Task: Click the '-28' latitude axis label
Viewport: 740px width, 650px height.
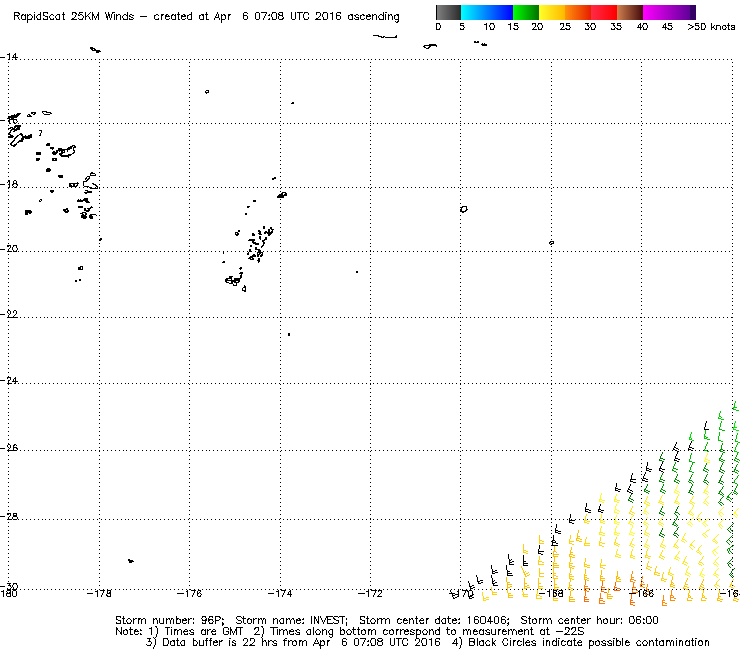Action: click(9, 516)
